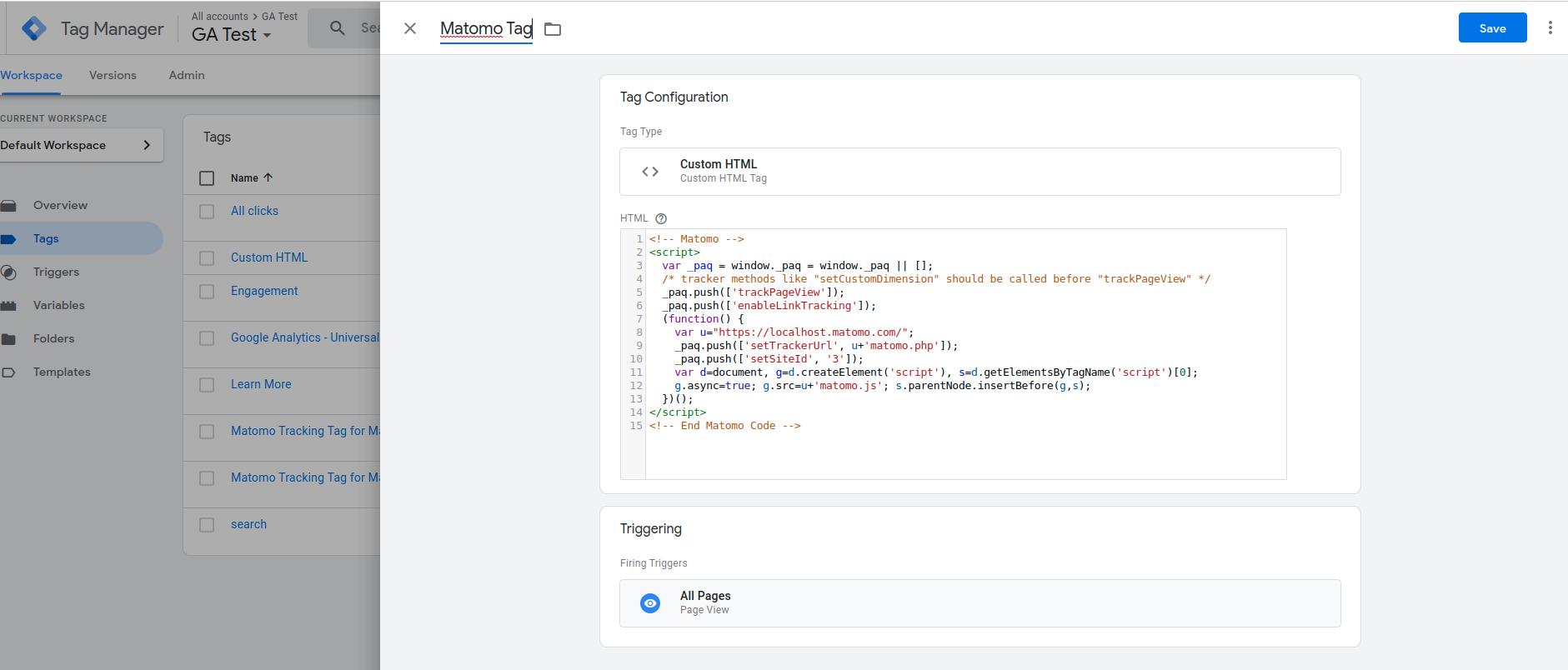
Task: Sort tags by Name column arrow
Action: [x=268, y=177]
